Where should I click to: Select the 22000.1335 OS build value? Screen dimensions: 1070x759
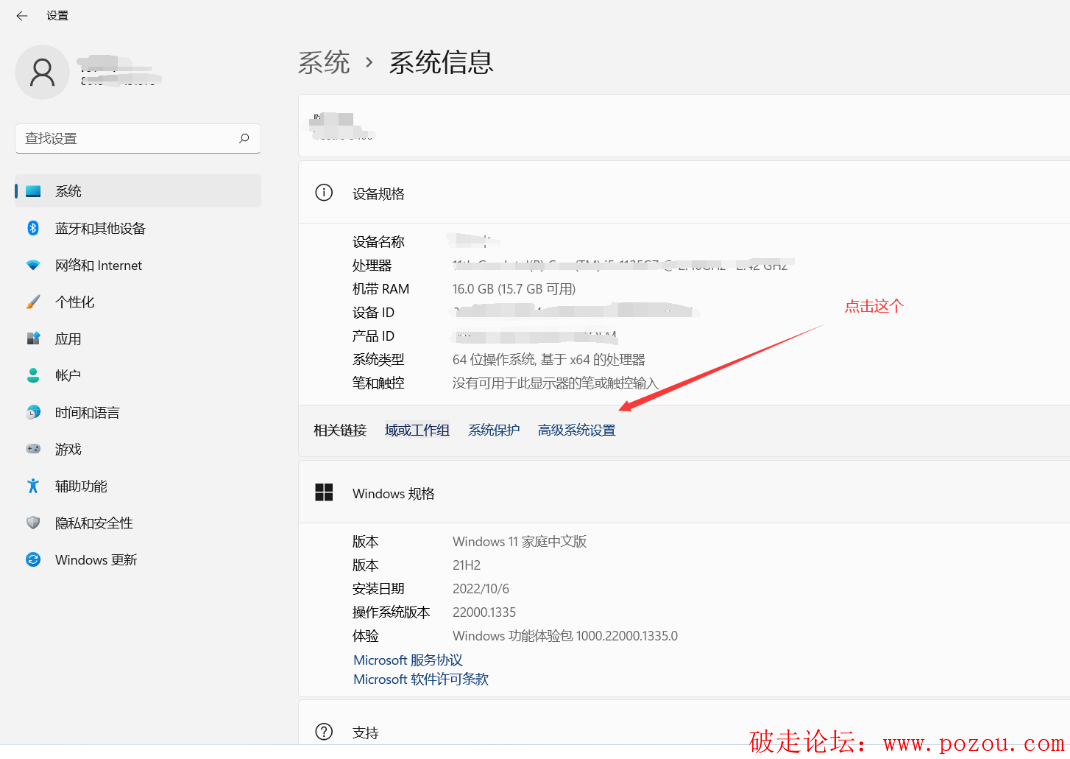[x=484, y=612]
